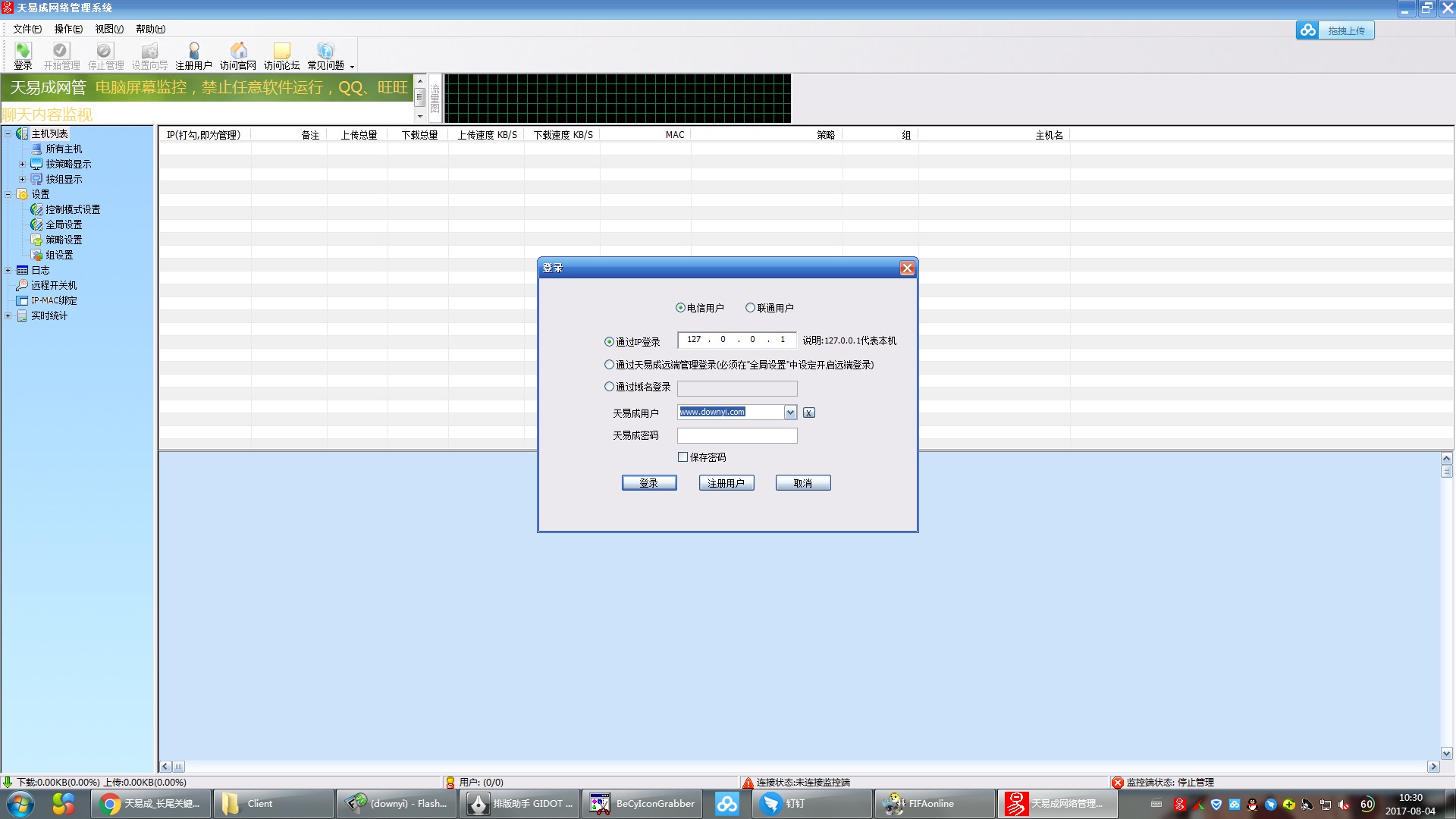The height and width of the screenshot is (819, 1456).
Task: Open the 视图 menu
Action: click(108, 29)
